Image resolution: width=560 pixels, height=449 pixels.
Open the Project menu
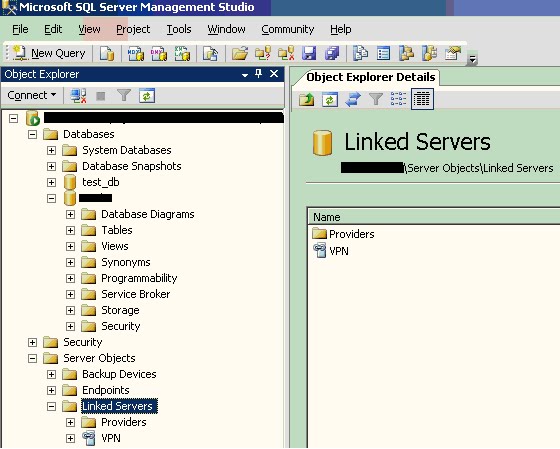point(133,29)
